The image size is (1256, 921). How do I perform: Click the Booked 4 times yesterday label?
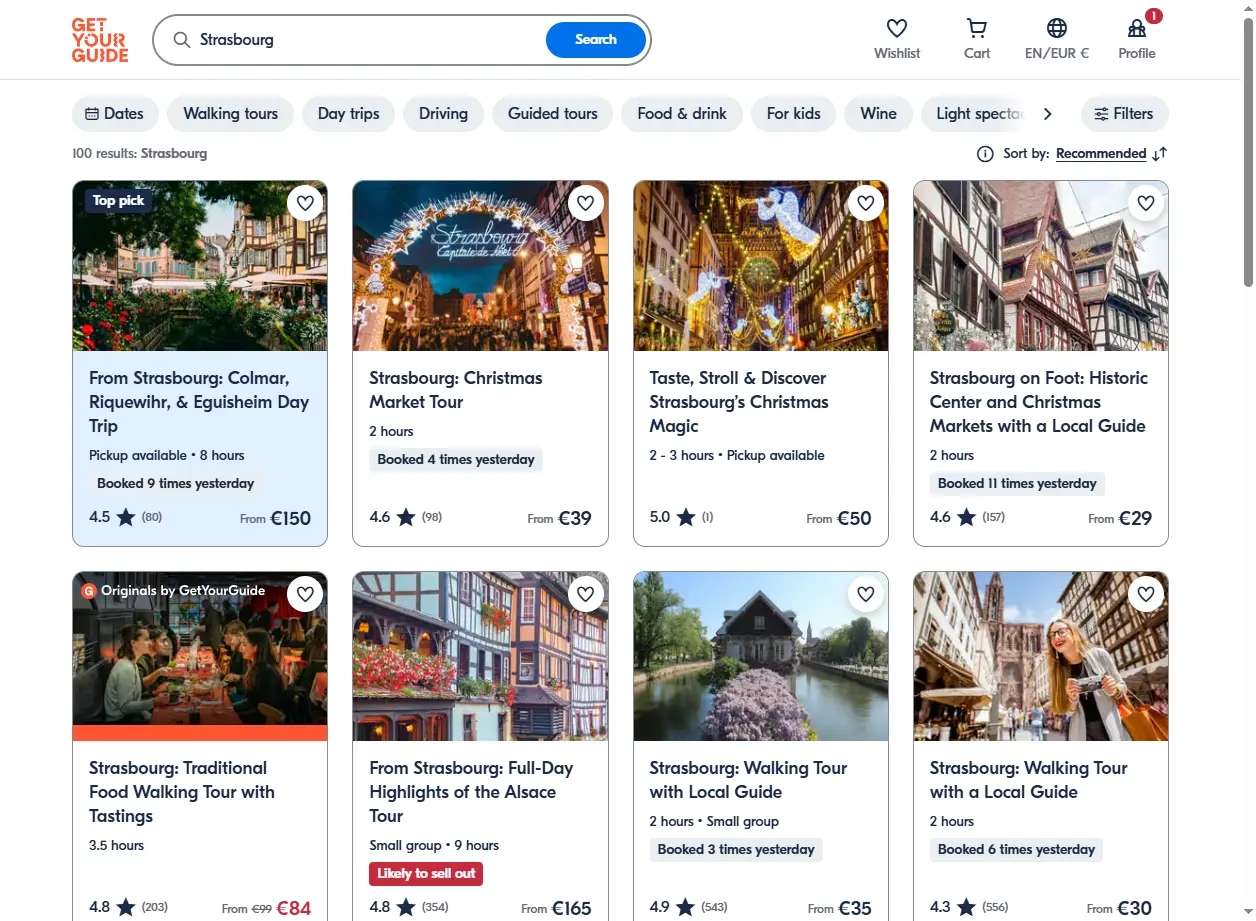point(456,459)
